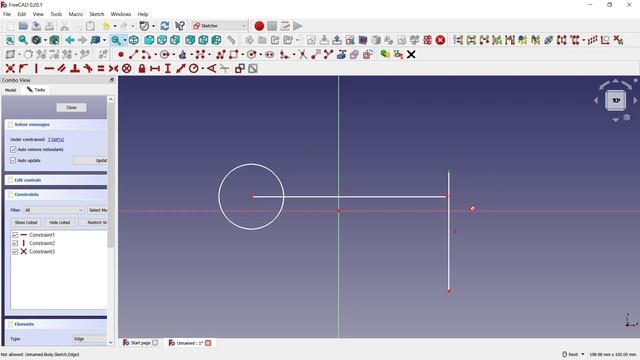Open the Macro menu
This screenshot has height=360, width=640.
tap(76, 14)
